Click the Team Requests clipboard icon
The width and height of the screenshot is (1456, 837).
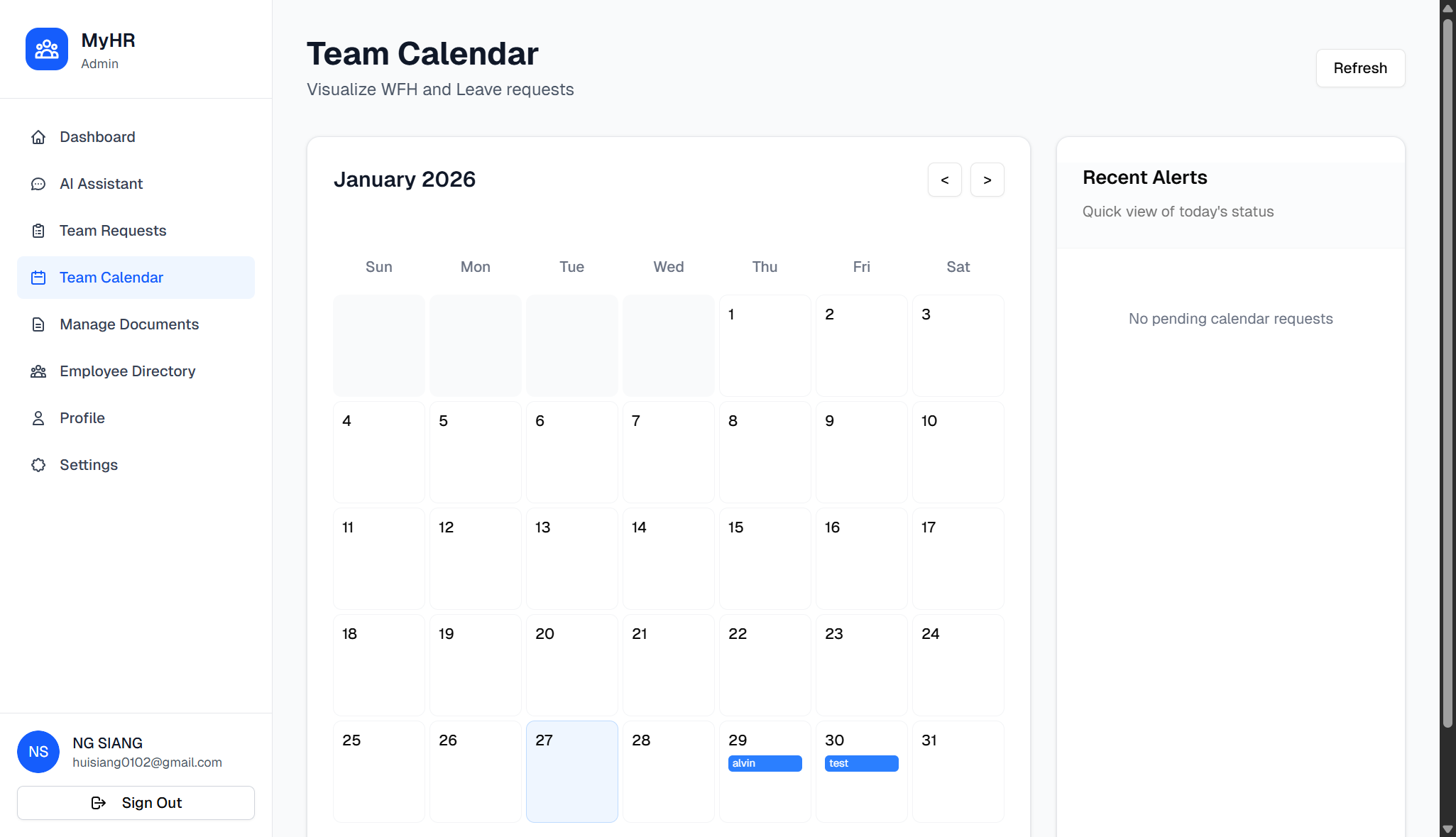(x=38, y=231)
